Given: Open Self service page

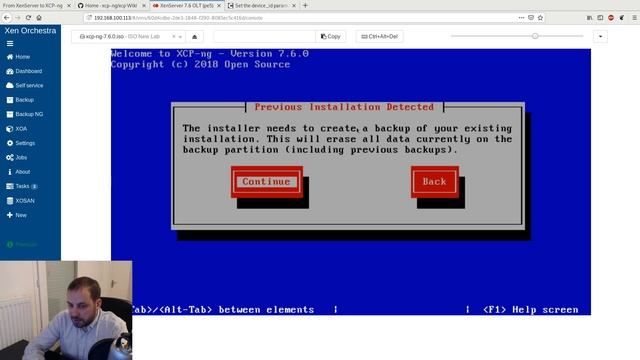Looking at the screenshot, I should point(24,85).
